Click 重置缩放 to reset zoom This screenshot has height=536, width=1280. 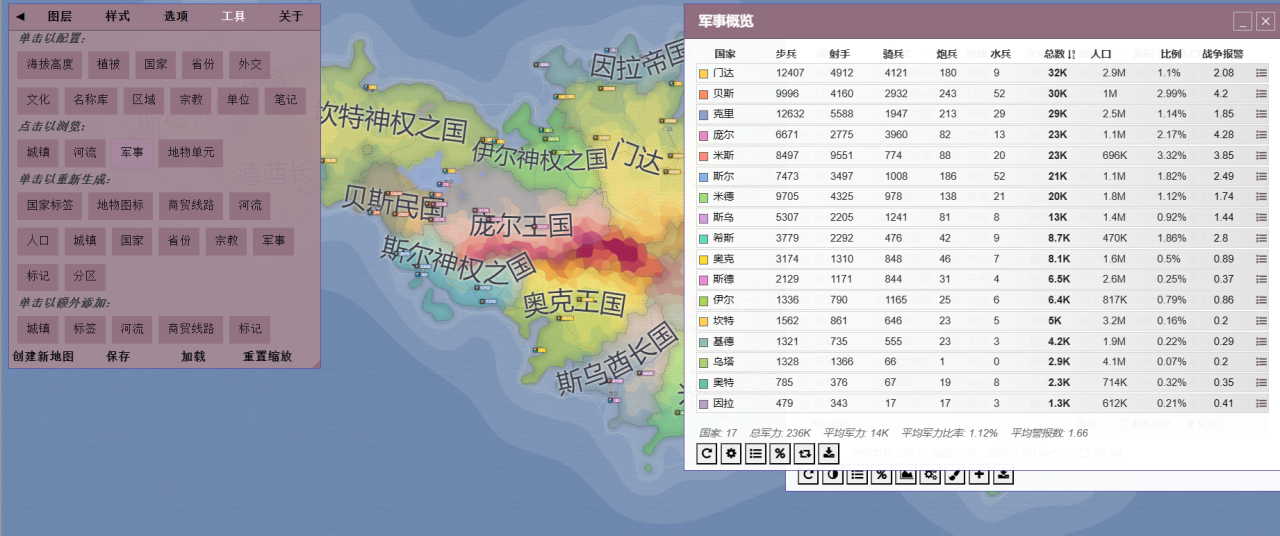click(x=268, y=356)
